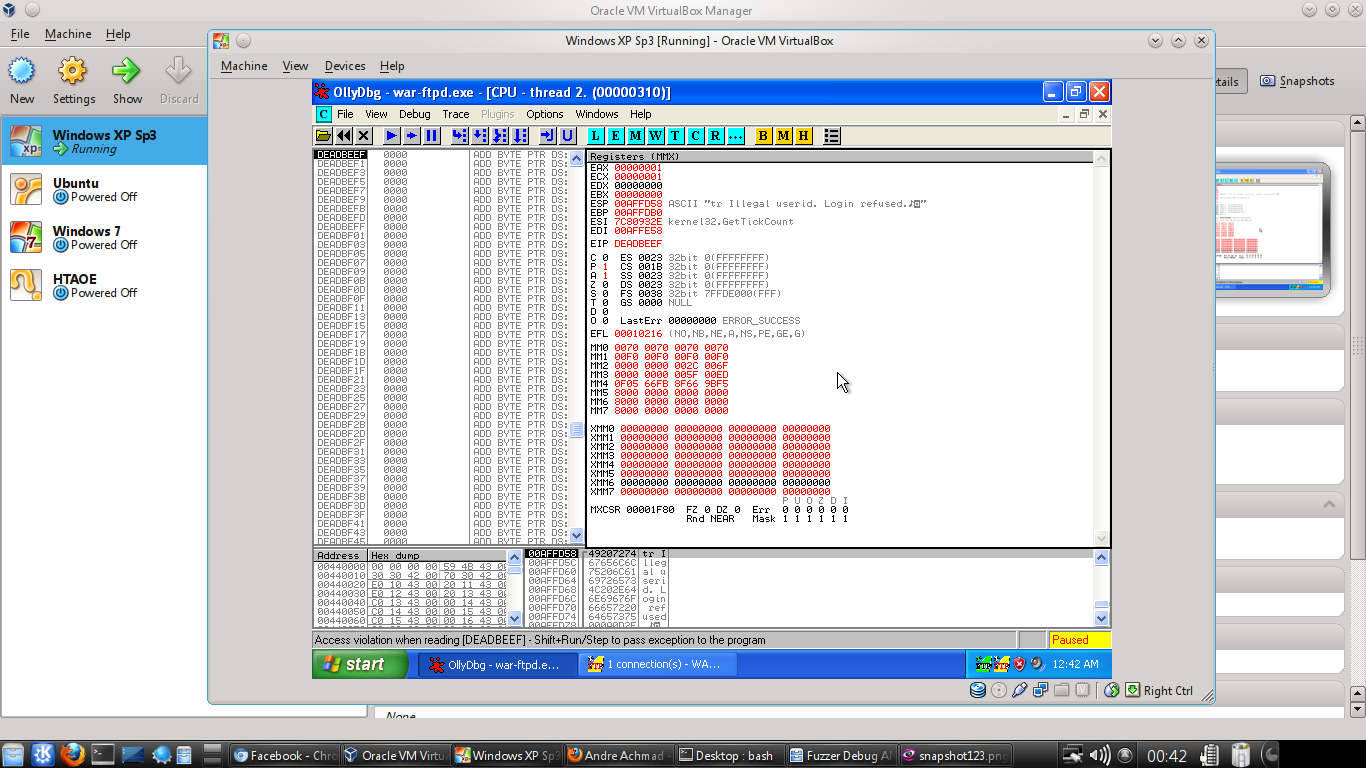
Task: Open the Log window with L icon
Action: 596,135
